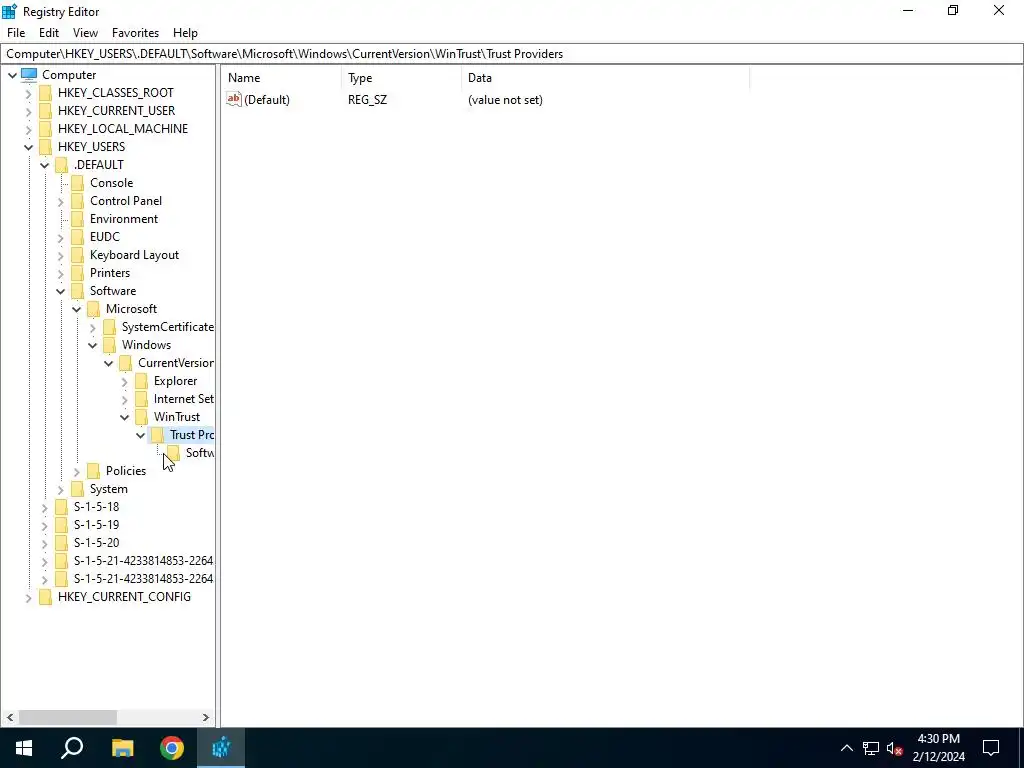Select SystemCertificates folder icon
Viewport: 1024px width, 768px height.
click(x=109, y=327)
